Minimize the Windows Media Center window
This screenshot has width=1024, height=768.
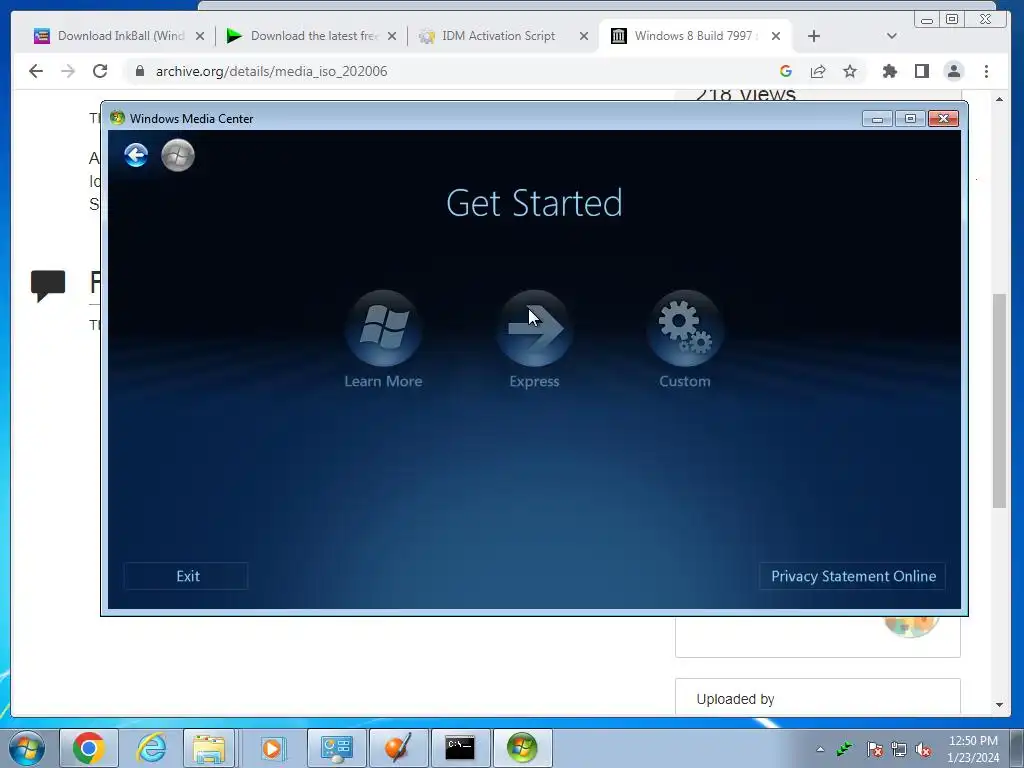click(877, 118)
